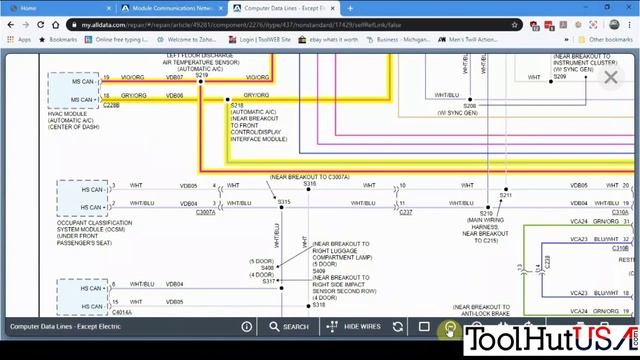This screenshot has width=640, height=360.
Task: Click the first red extension icon
Action: tap(534, 26)
